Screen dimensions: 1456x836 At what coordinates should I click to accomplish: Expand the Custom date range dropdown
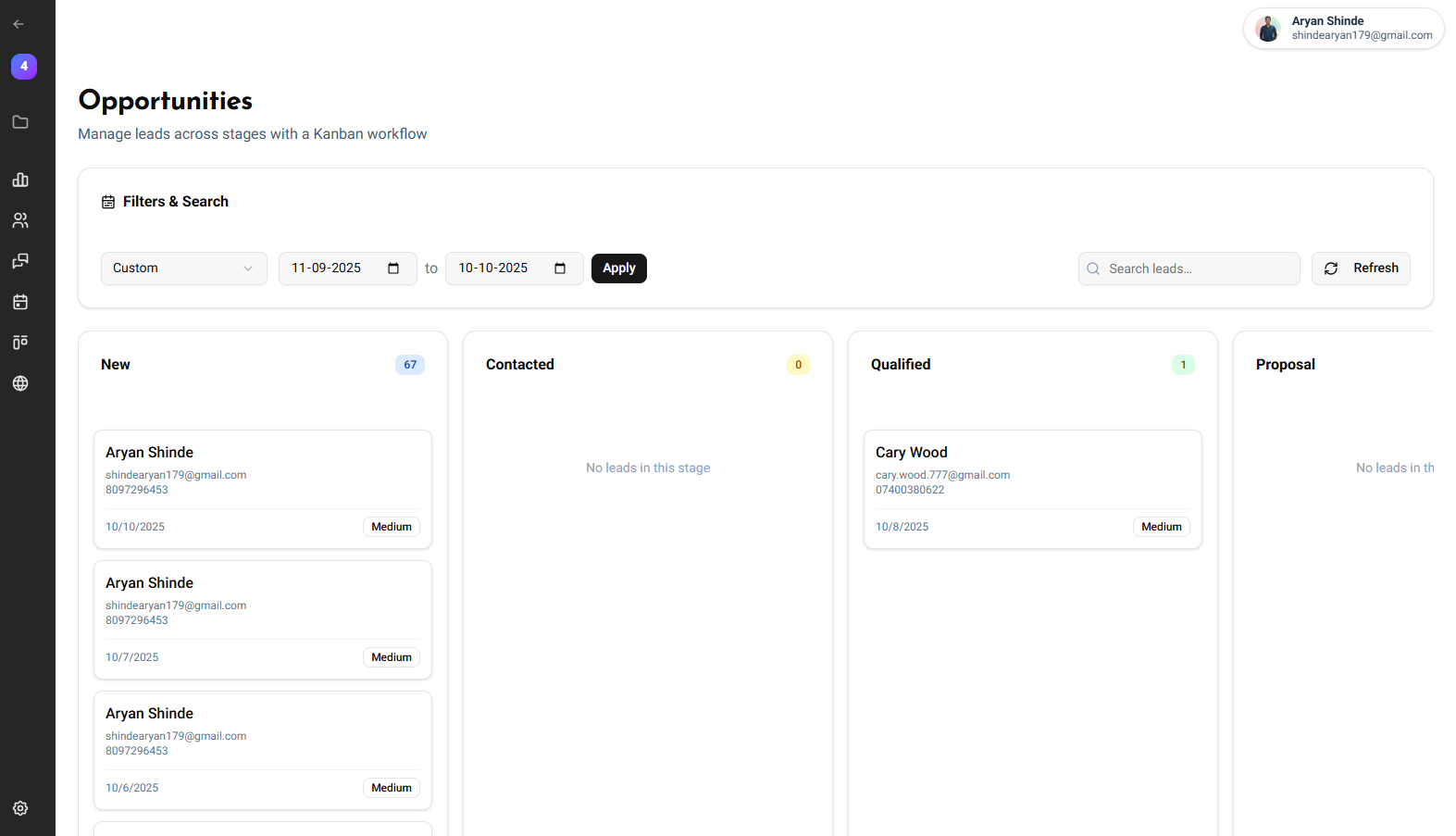tap(183, 268)
